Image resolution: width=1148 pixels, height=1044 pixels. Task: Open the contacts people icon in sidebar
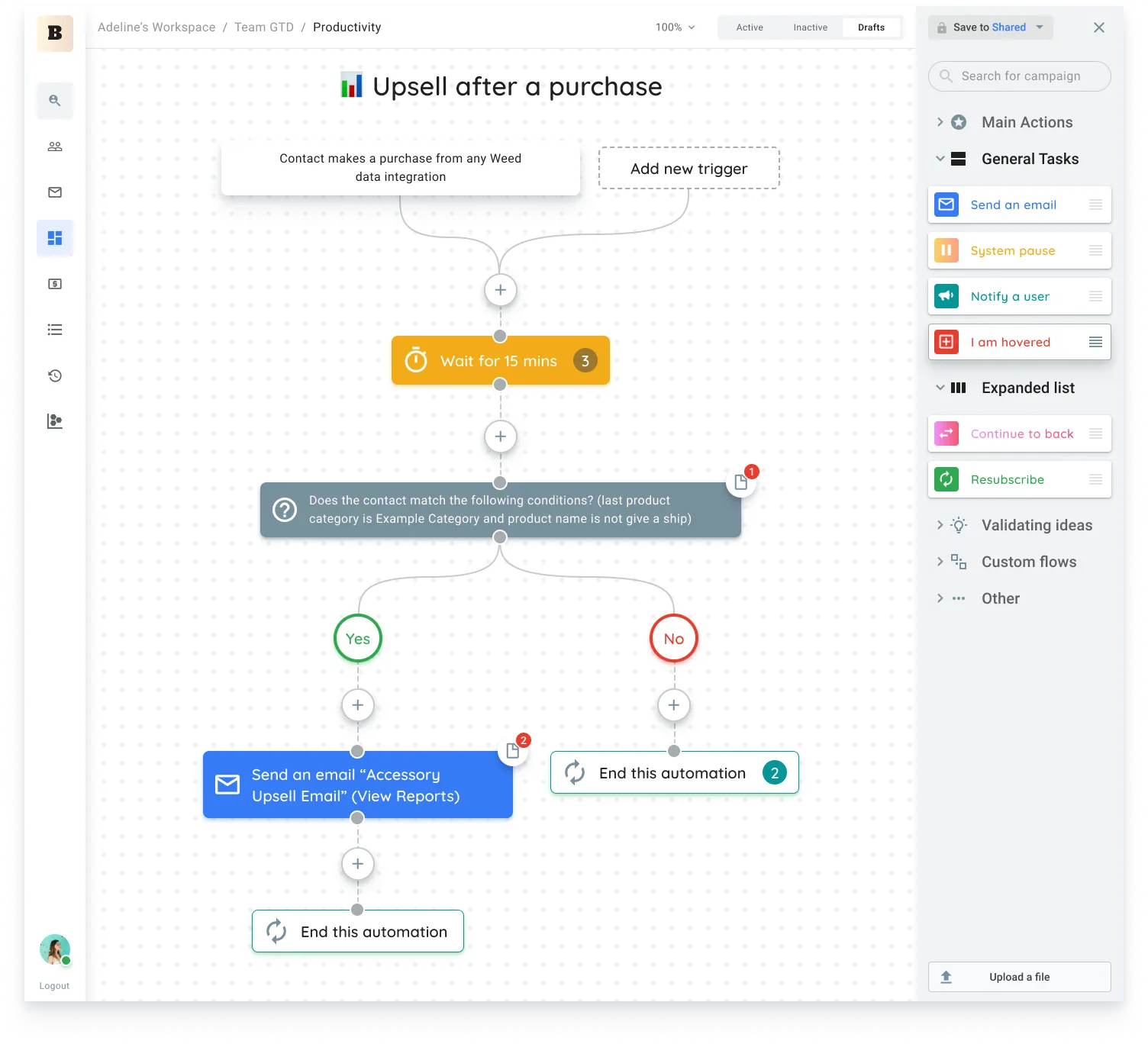pyautogui.click(x=55, y=147)
